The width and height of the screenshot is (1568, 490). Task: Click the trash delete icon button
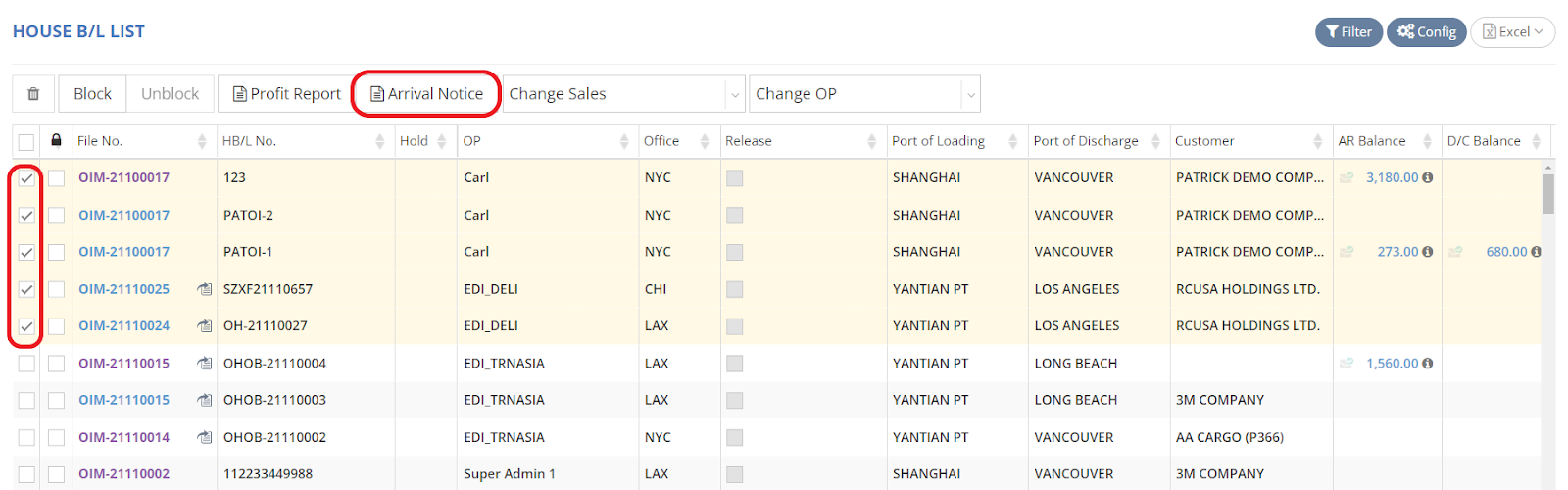coord(33,94)
